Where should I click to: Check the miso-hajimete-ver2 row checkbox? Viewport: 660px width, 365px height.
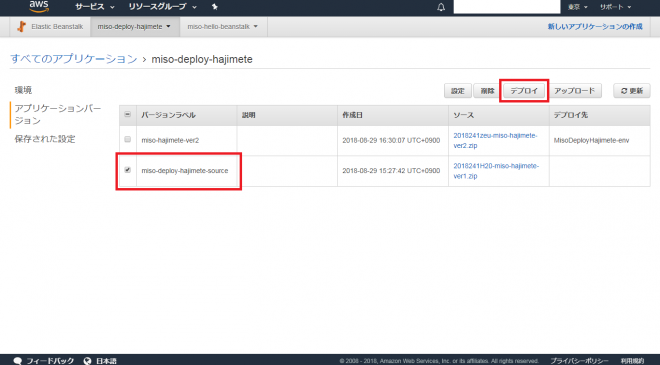point(128,139)
